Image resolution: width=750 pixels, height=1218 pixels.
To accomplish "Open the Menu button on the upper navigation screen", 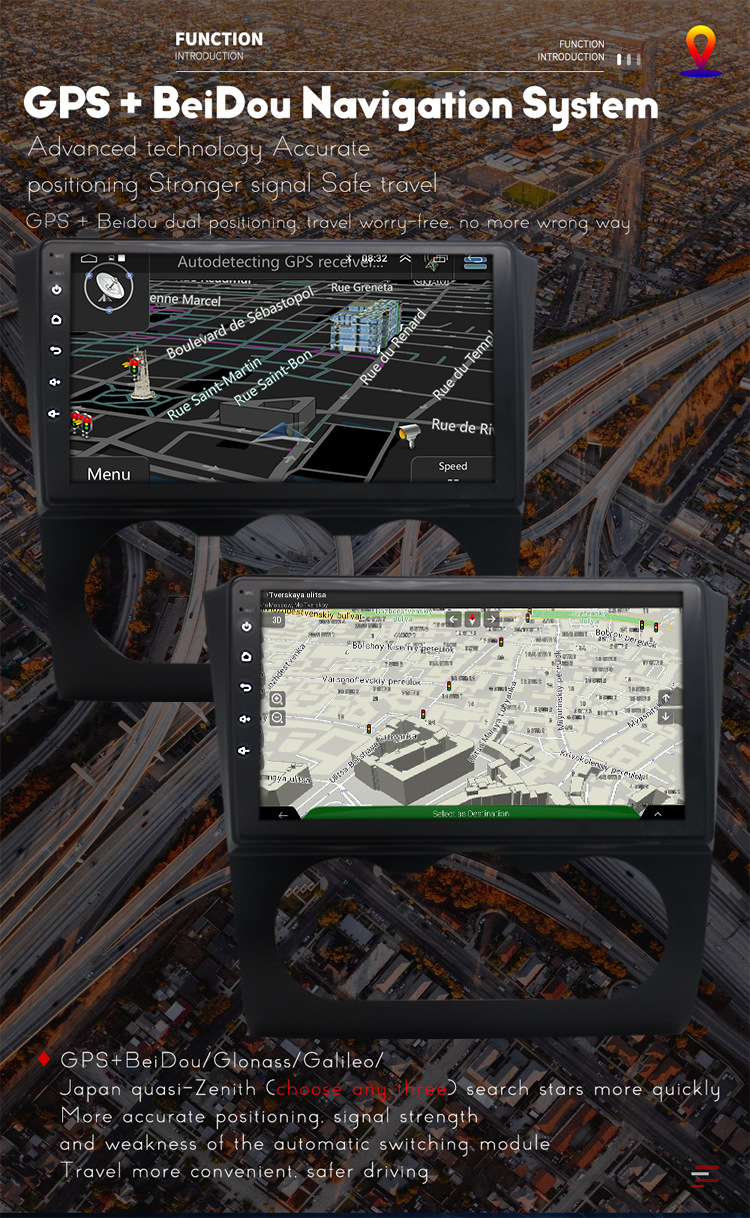I will click(109, 473).
